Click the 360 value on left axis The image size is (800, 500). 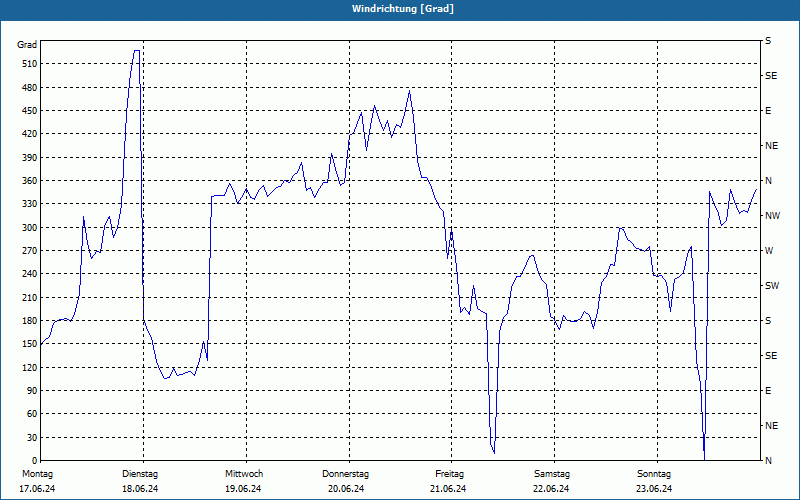[x=30, y=181]
